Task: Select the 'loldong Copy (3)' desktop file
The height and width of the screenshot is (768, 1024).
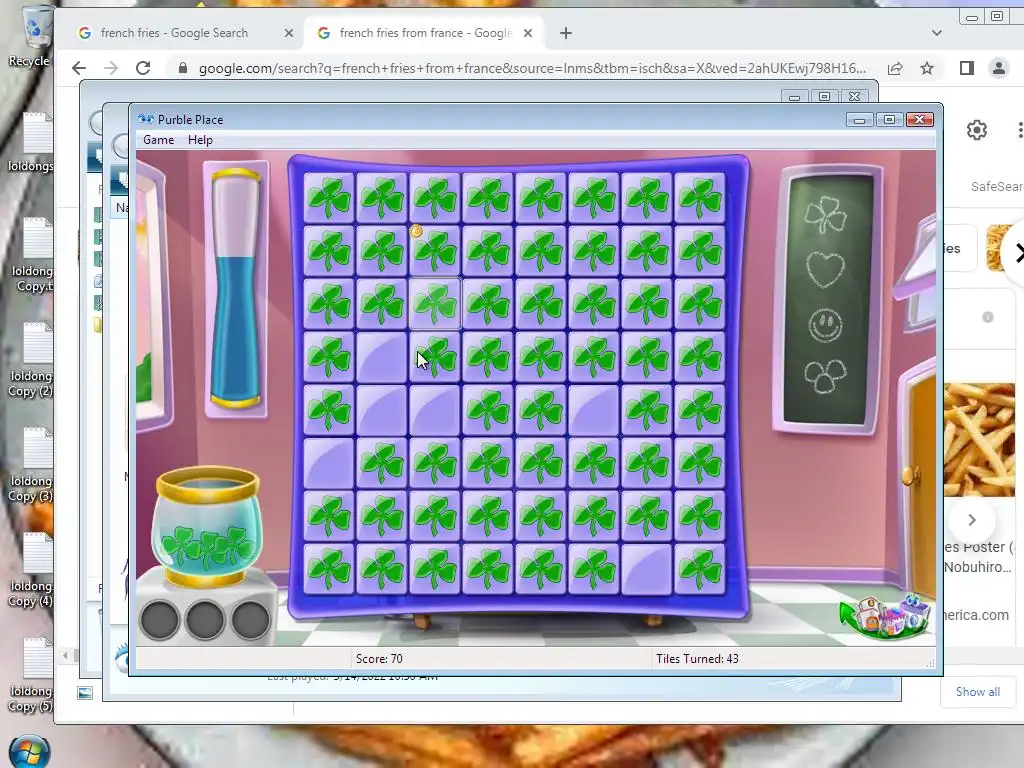Action: coord(31,464)
